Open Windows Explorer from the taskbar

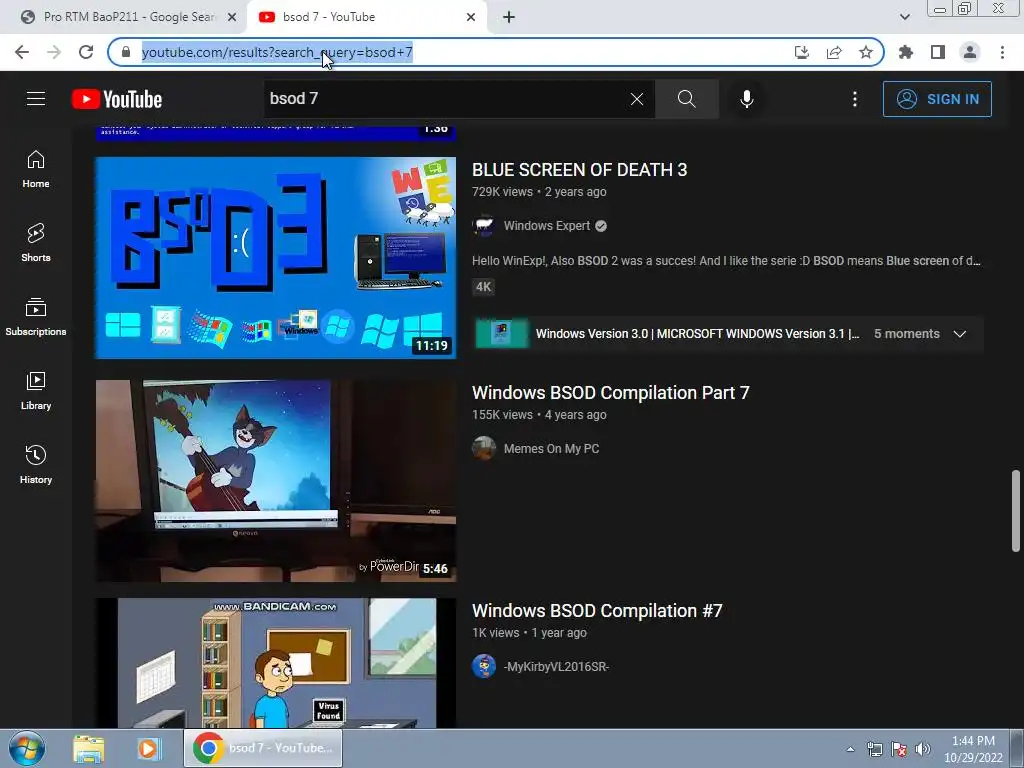[89, 748]
